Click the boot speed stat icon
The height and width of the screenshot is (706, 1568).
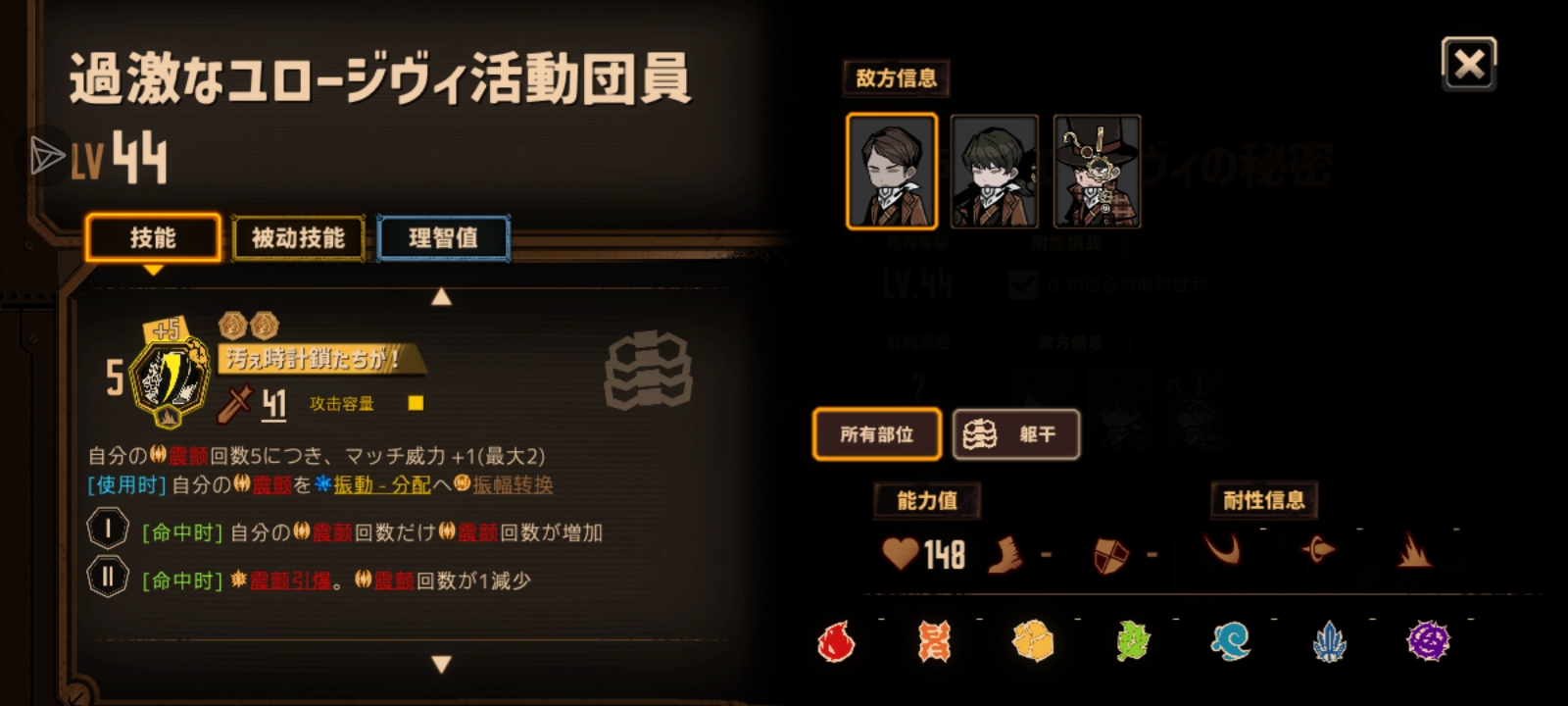tap(1005, 555)
